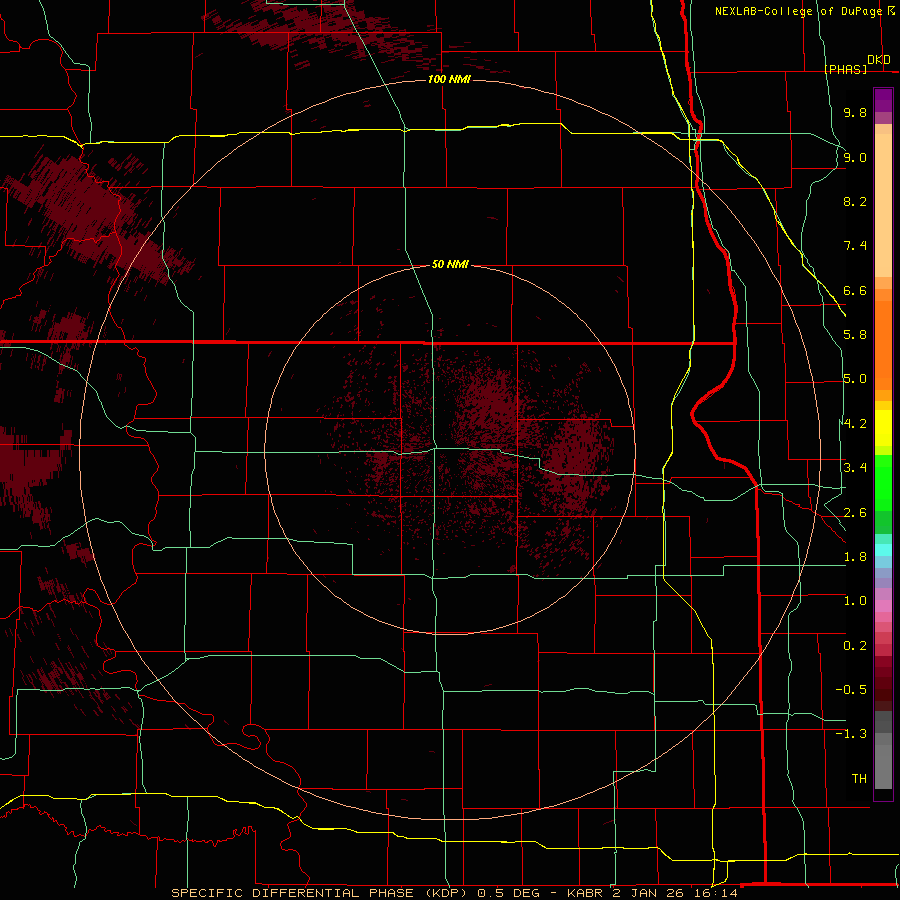This screenshot has height=900, width=900.
Task: Click the 4.2 value on the color scale
Action: point(855,424)
